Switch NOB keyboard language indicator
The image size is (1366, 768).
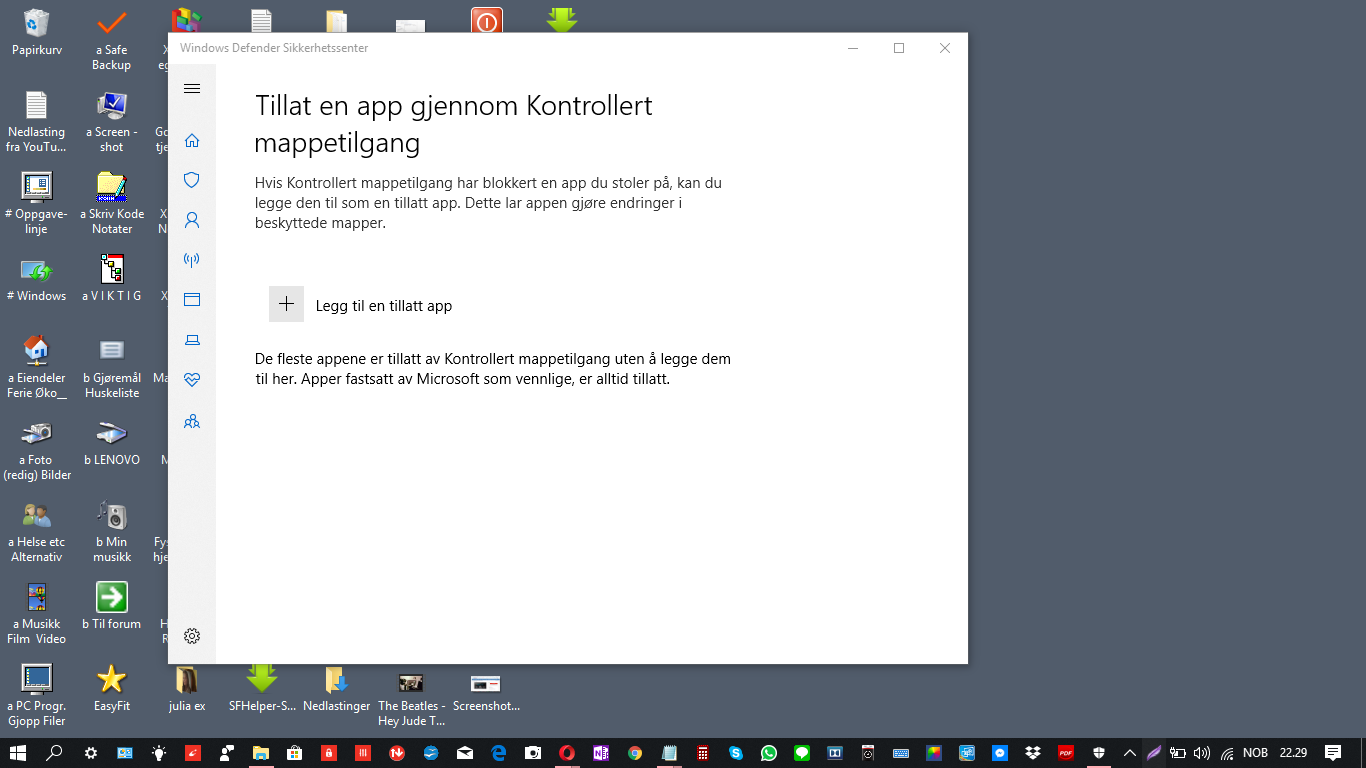[1255, 753]
